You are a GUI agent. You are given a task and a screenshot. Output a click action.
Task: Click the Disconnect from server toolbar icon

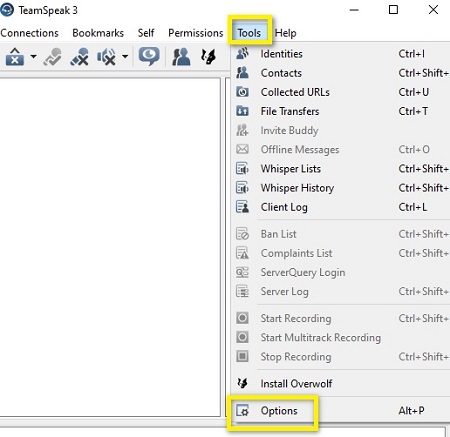click(15, 56)
